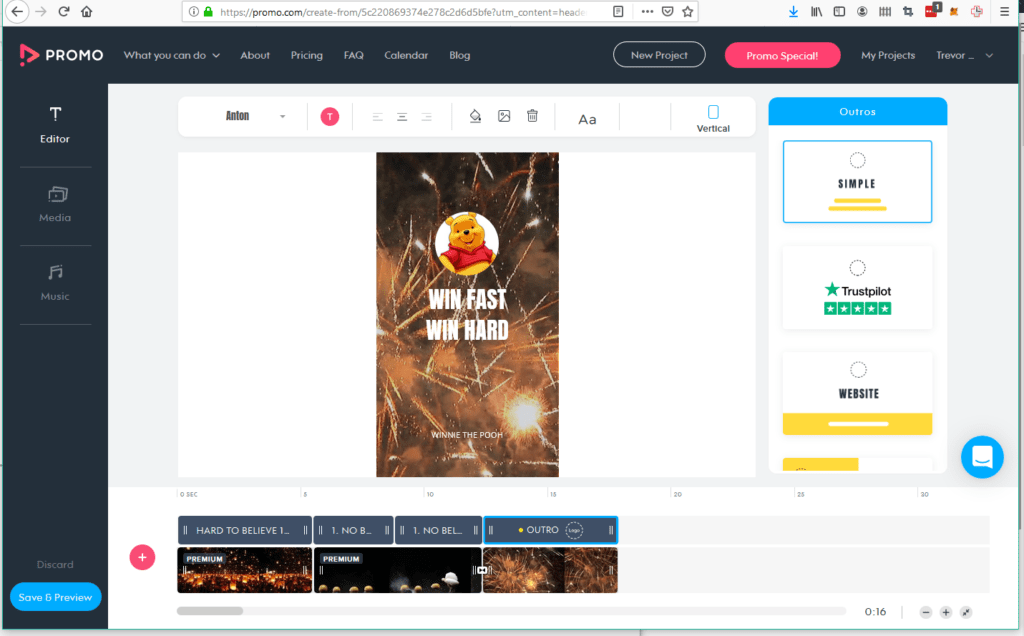Align text left
The width and height of the screenshot is (1024, 636).
(x=377, y=117)
